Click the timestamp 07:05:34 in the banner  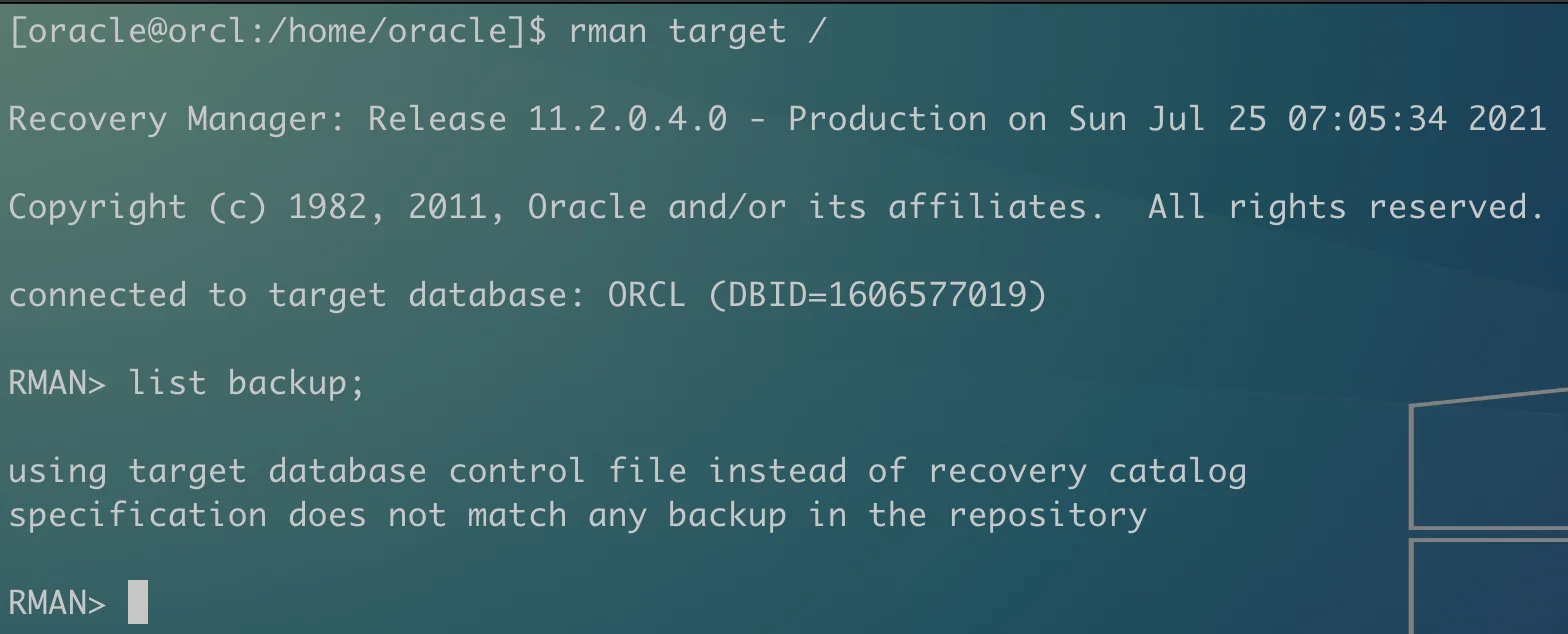1367,119
